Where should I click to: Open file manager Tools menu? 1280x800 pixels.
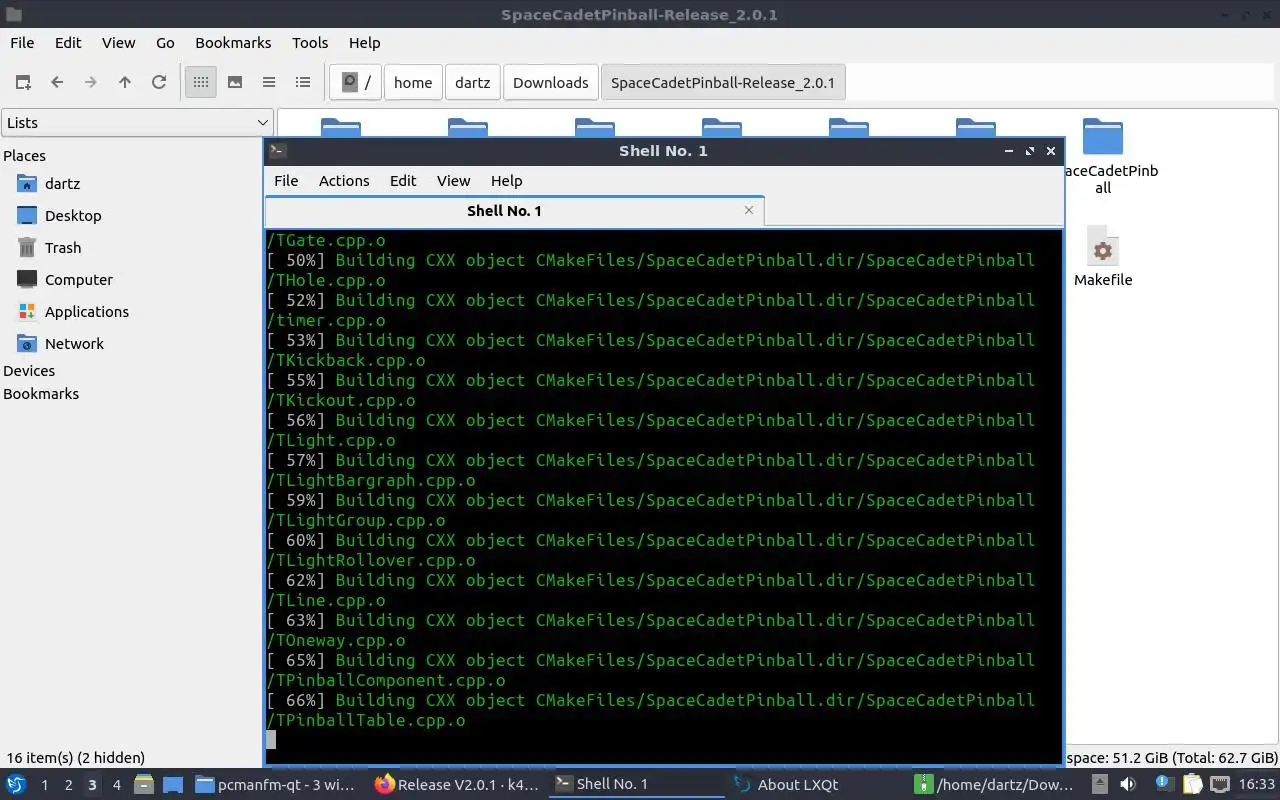click(310, 43)
